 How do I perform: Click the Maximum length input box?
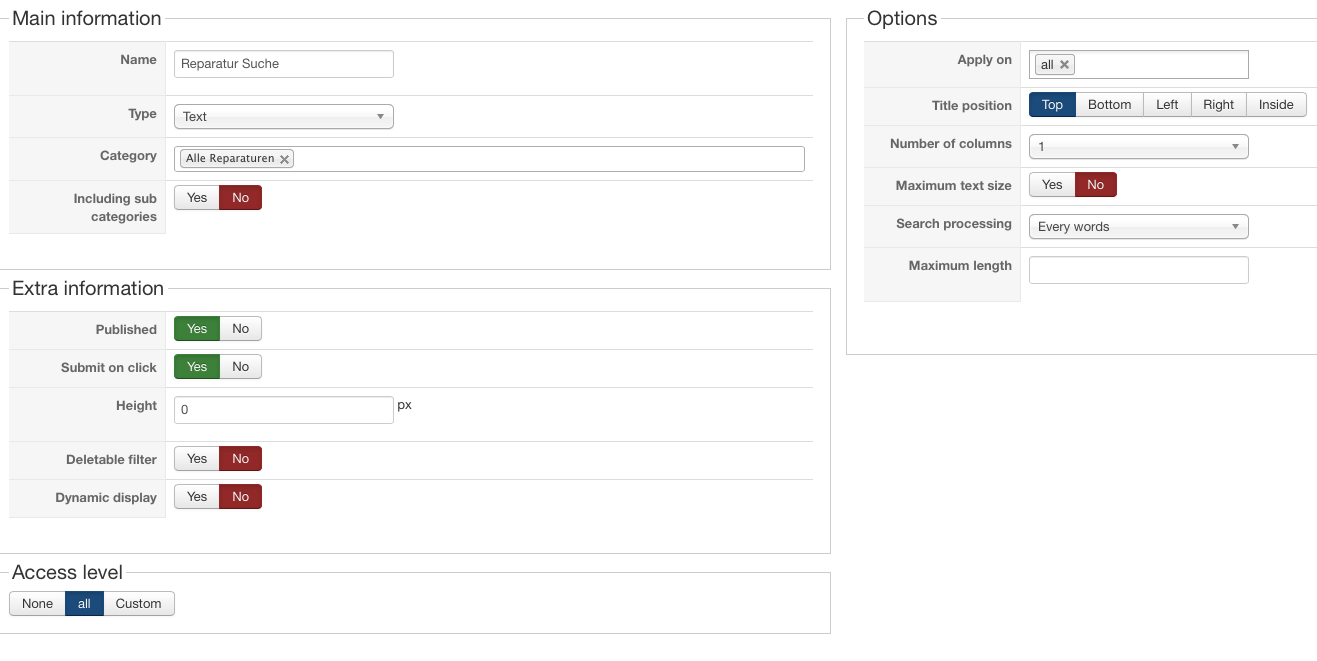[x=1138, y=270]
